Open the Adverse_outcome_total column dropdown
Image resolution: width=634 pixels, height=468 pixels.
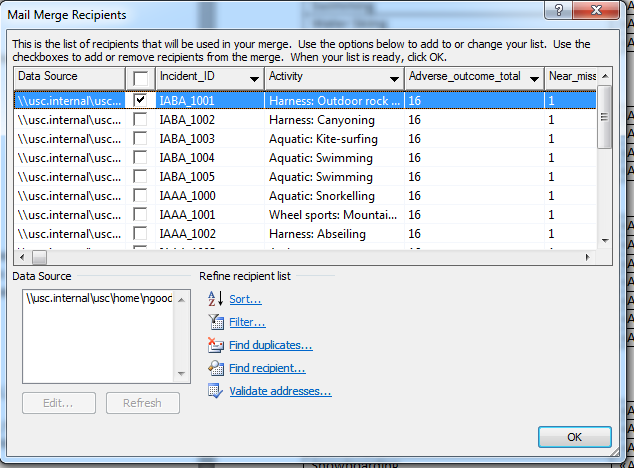[x=534, y=77]
